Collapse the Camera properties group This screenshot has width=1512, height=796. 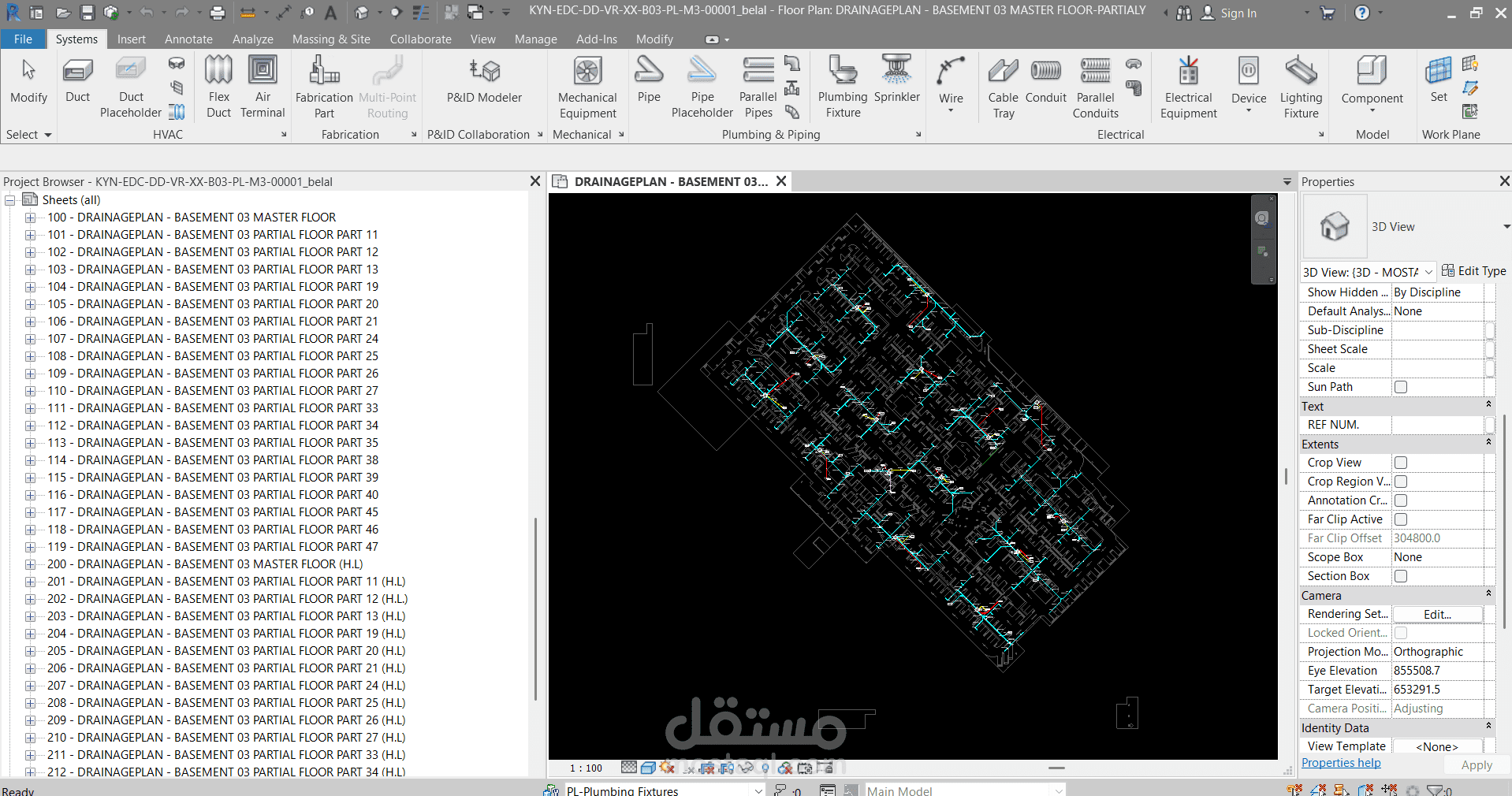coord(1488,593)
